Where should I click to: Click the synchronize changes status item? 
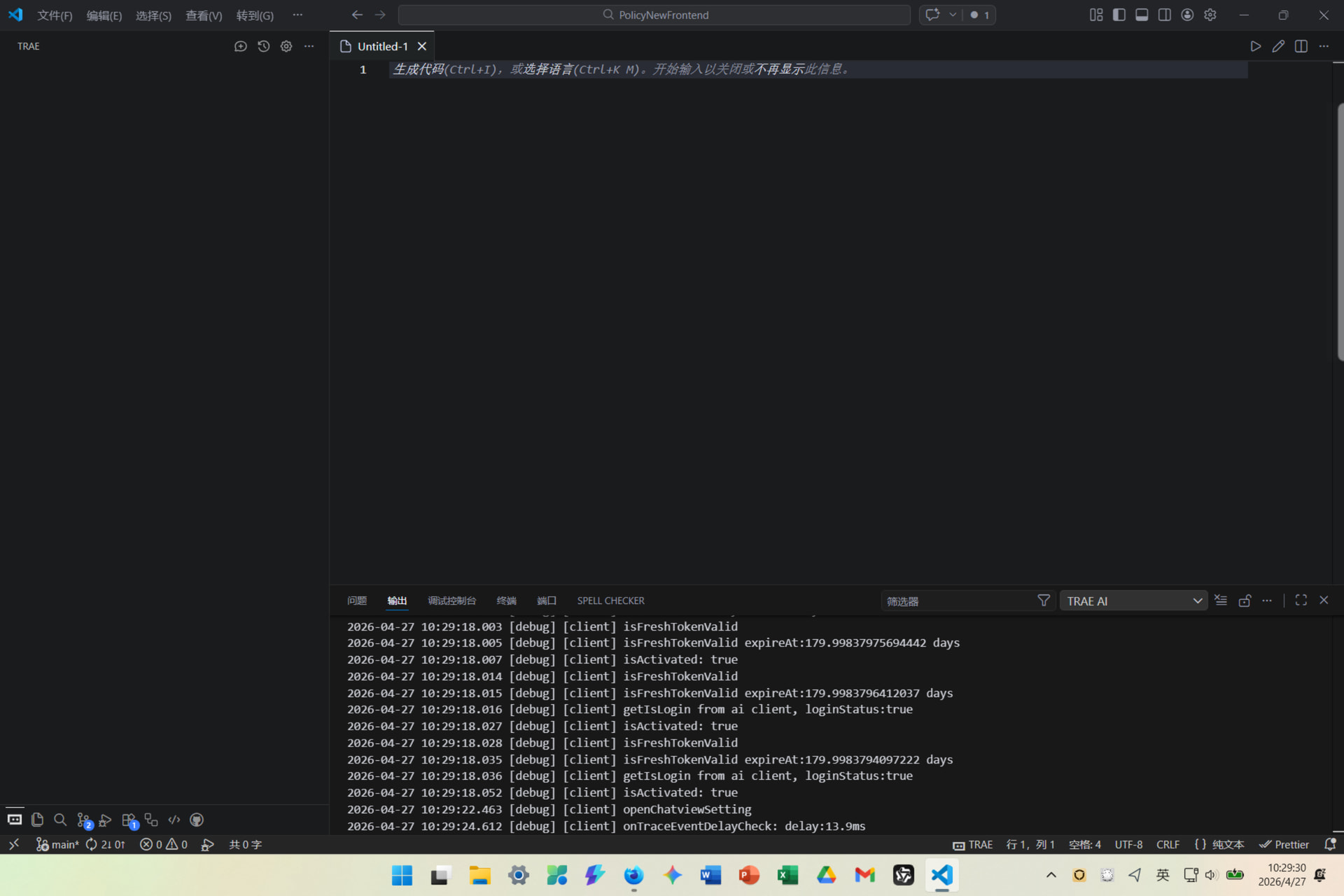click(x=105, y=844)
